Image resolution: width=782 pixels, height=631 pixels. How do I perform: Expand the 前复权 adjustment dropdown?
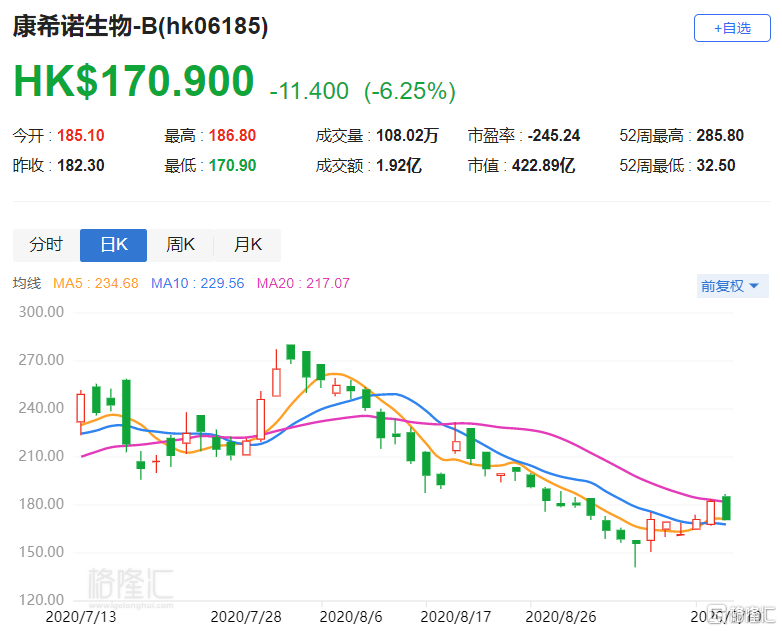[x=733, y=286]
